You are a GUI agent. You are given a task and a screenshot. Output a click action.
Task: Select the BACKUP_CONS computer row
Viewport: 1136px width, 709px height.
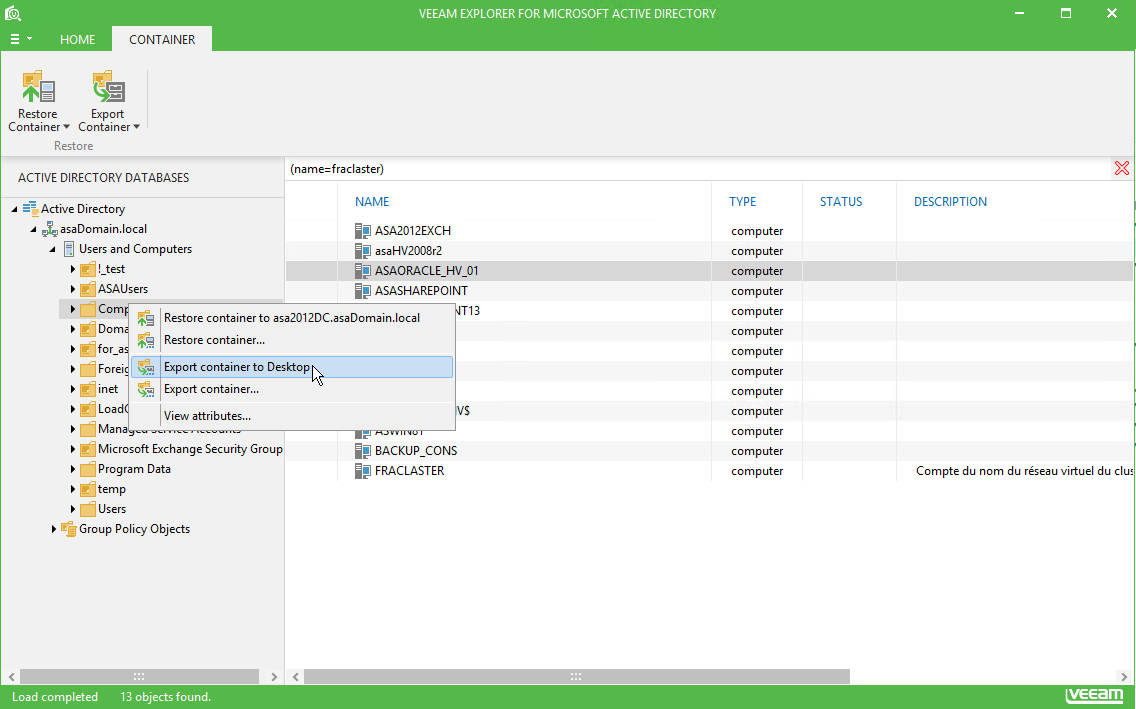[710, 450]
